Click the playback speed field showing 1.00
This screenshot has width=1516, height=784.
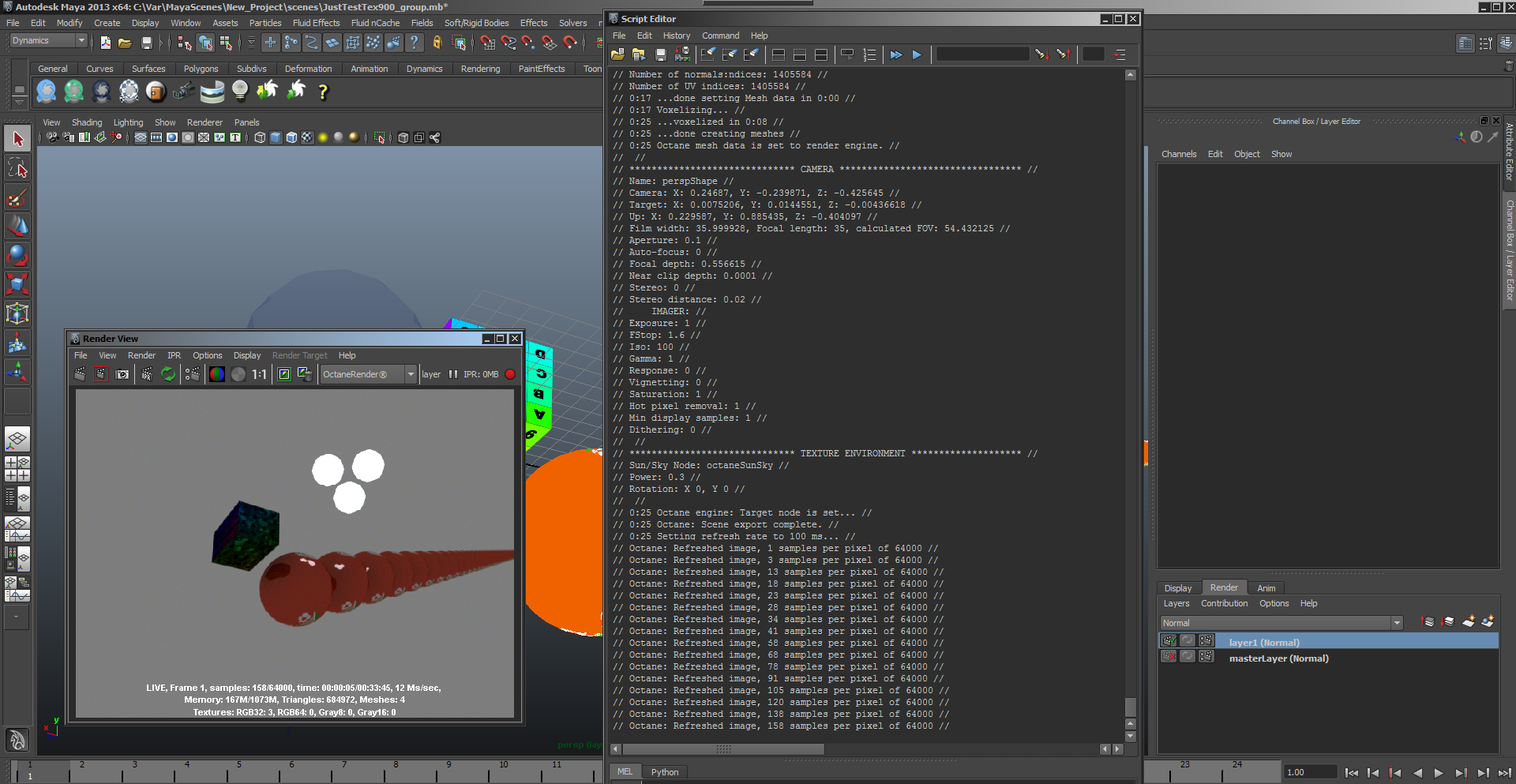pyautogui.click(x=1310, y=772)
